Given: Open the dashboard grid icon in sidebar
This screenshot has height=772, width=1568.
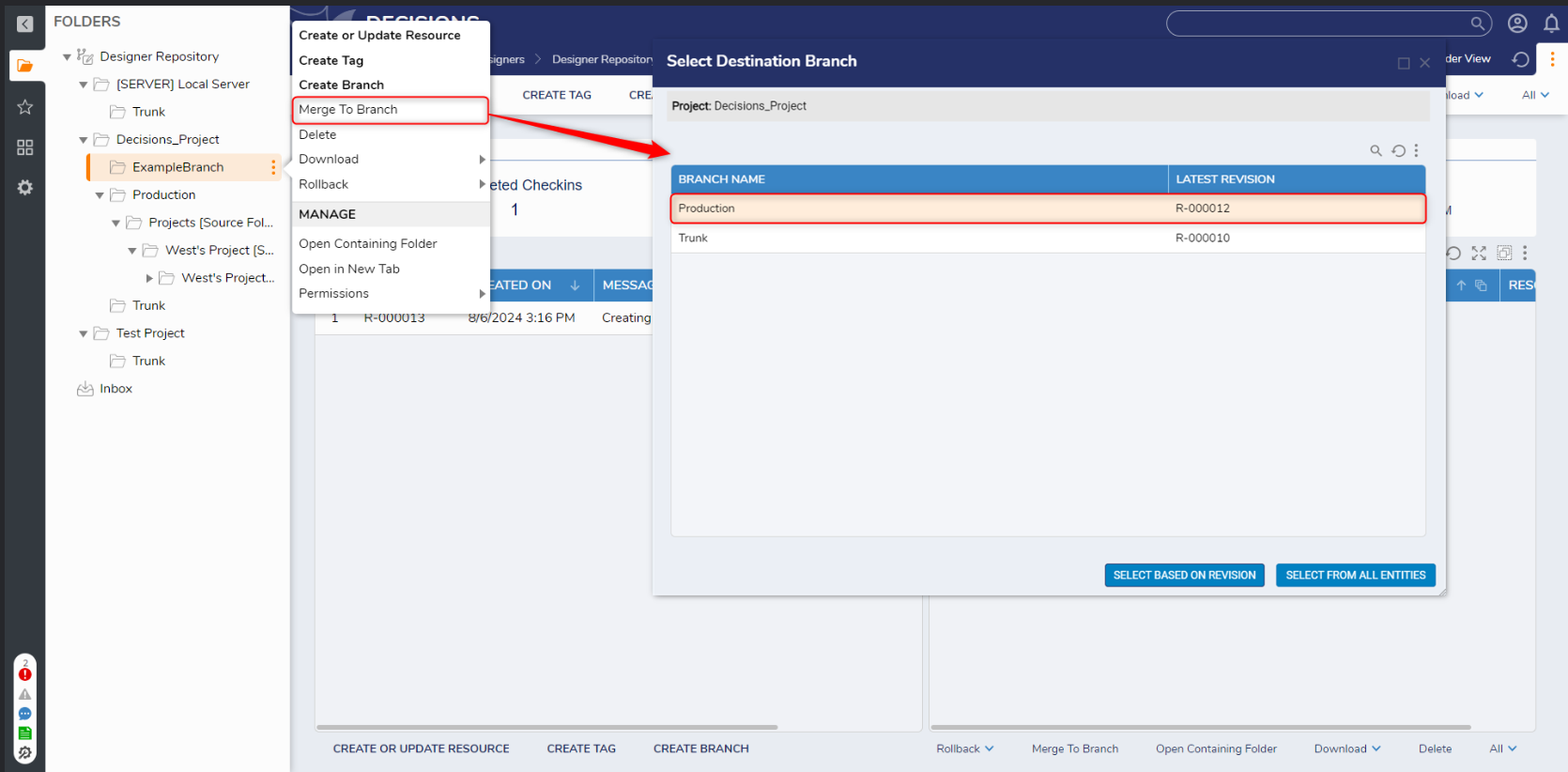Looking at the screenshot, I should click(x=24, y=147).
